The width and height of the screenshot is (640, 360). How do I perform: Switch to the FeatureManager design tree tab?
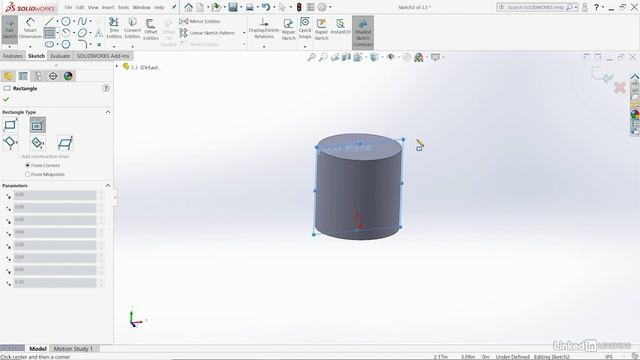coord(8,76)
